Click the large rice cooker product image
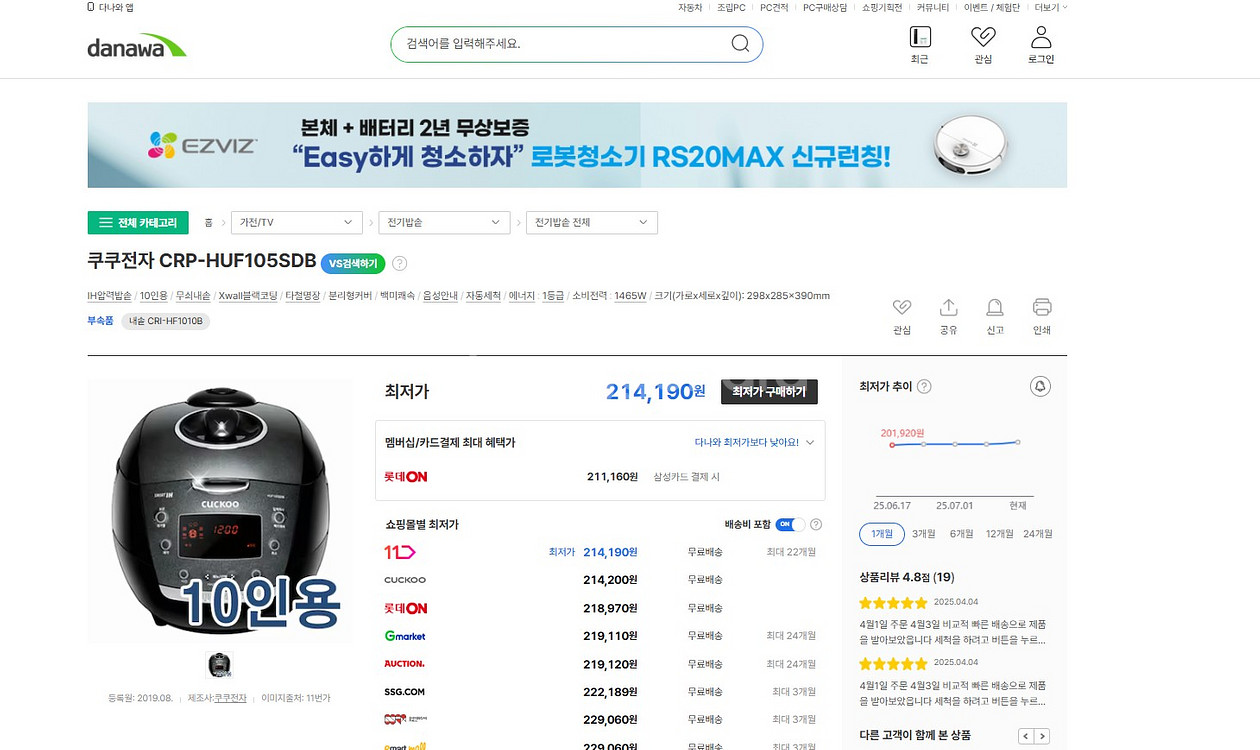This screenshot has width=1260, height=750. tap(219, 509)
